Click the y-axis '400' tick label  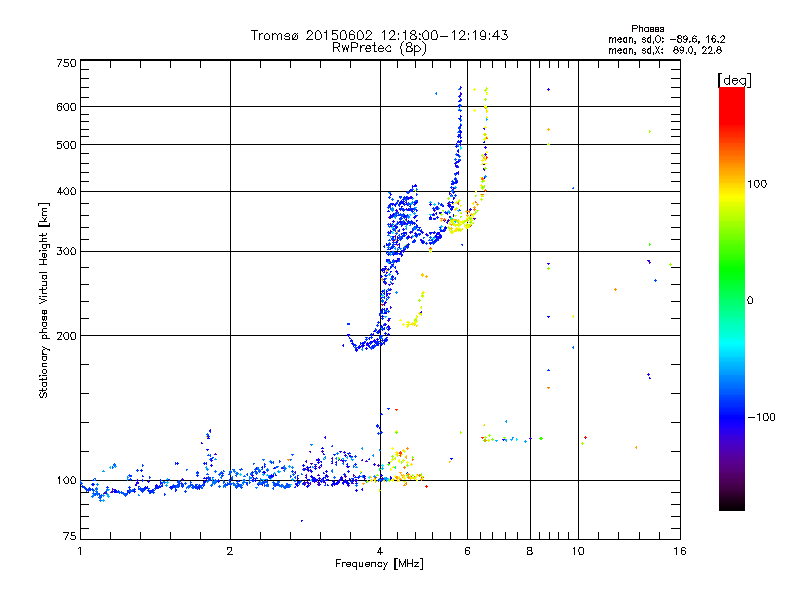[66, 191]
